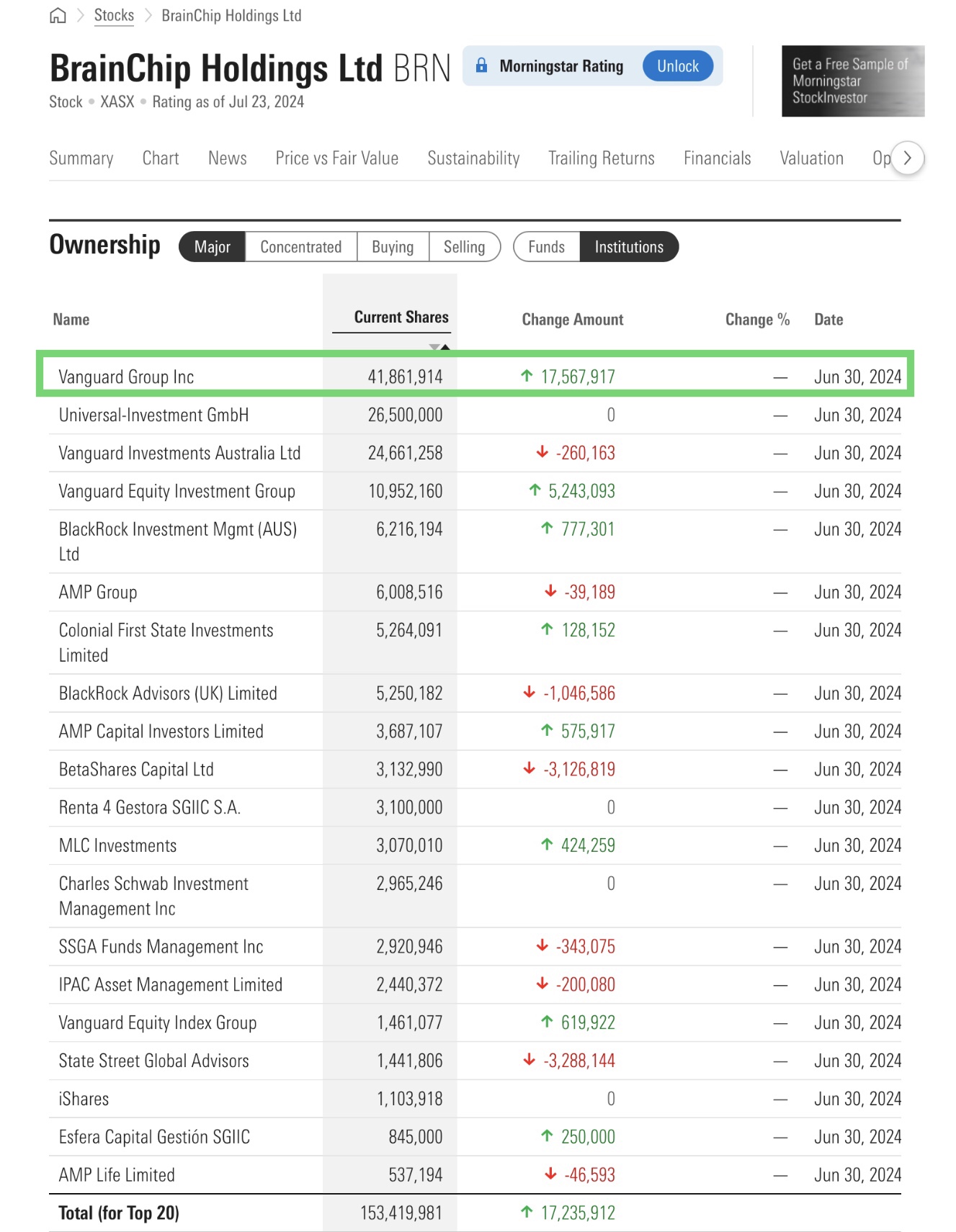
Task: Click the iShares row name
Action: (x=84, y=1100)
